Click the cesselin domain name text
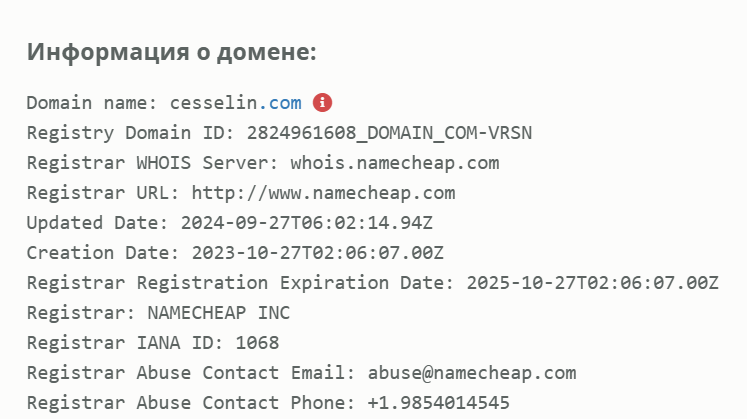This screenshot has height=419, width=747. pos(214,103)
